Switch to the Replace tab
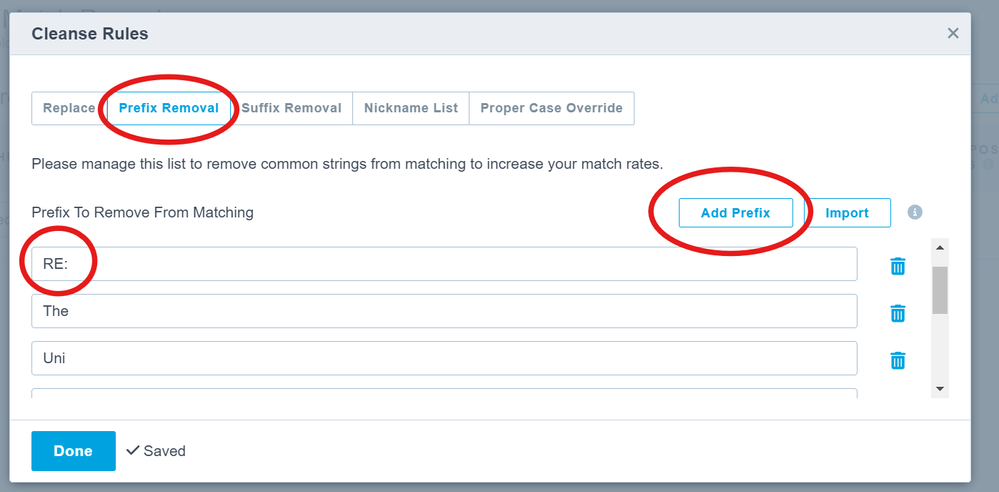This screenshot has height=492, width=999. pyautogui.click(x=69, y=108)
